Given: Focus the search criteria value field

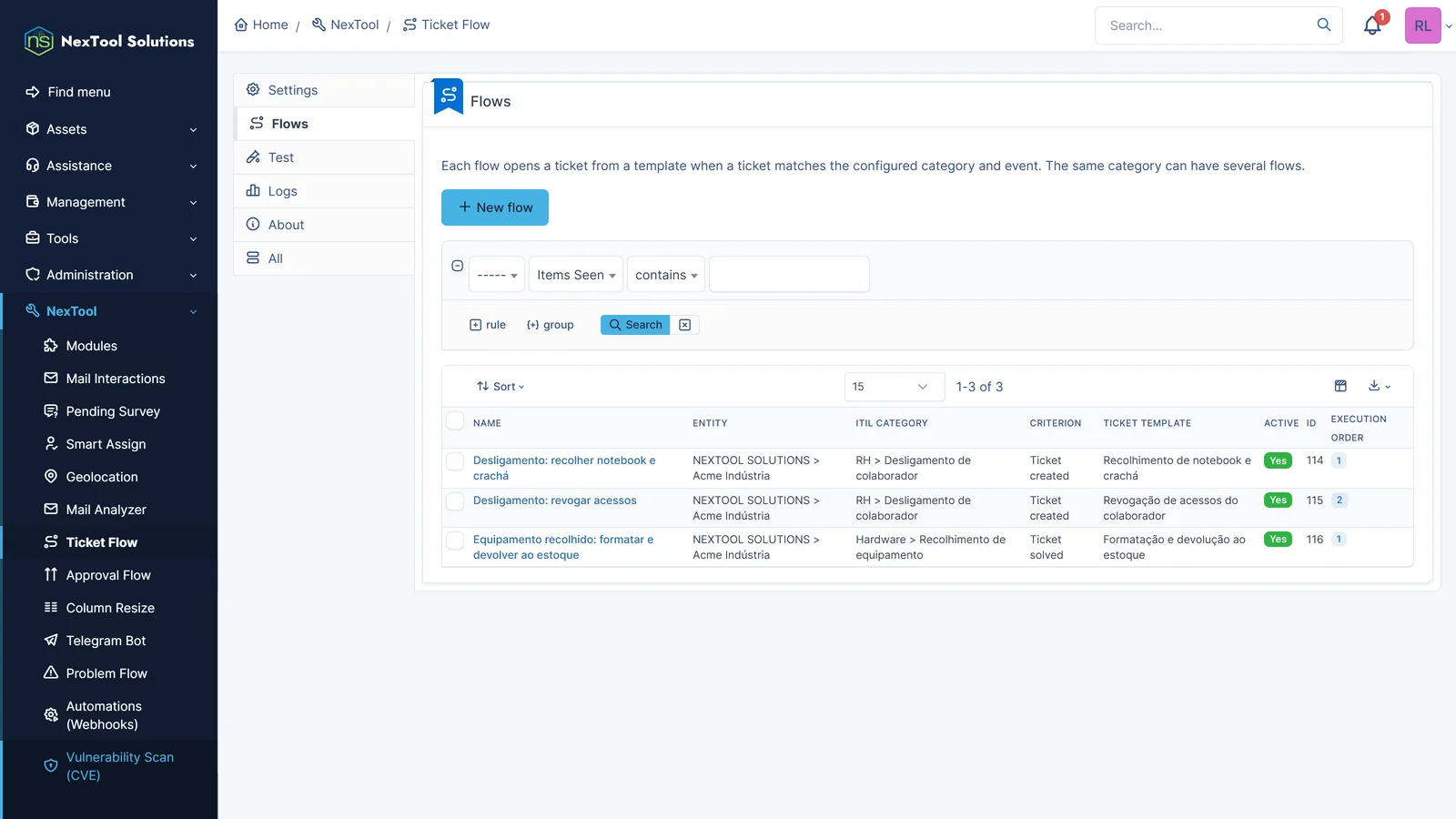Looking at the screenshot, I should pyautogui.click(x=789, y=275).
